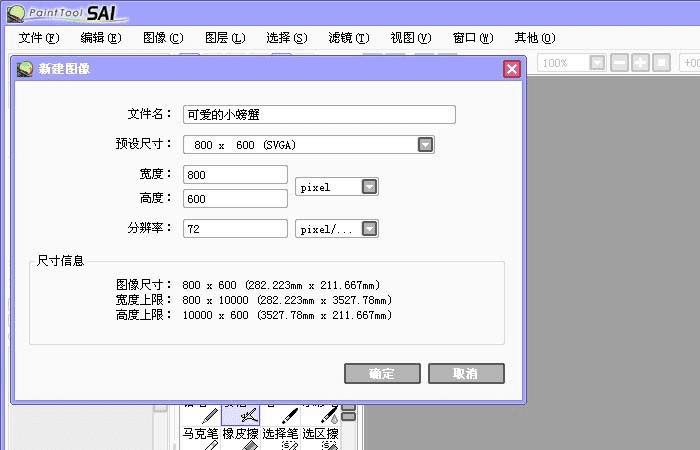The width and height of the screenshot is (700, 450).
Task: Open the 100% zoom level dropdown in toolbar
Action: click(597, 62)
